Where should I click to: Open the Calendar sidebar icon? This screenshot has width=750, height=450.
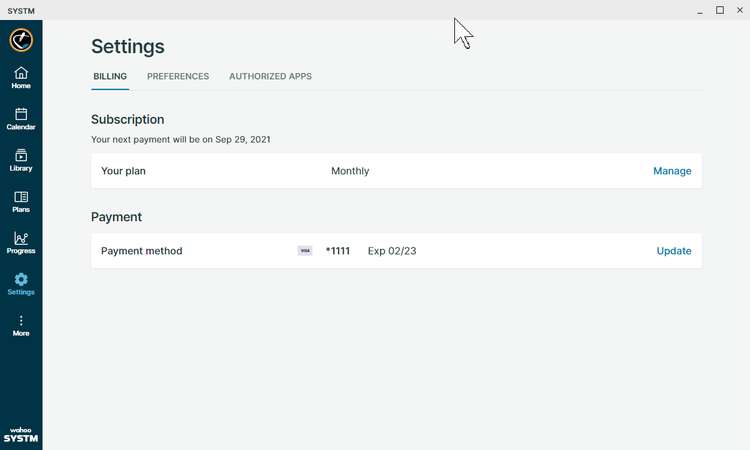[x=21, y=114]
